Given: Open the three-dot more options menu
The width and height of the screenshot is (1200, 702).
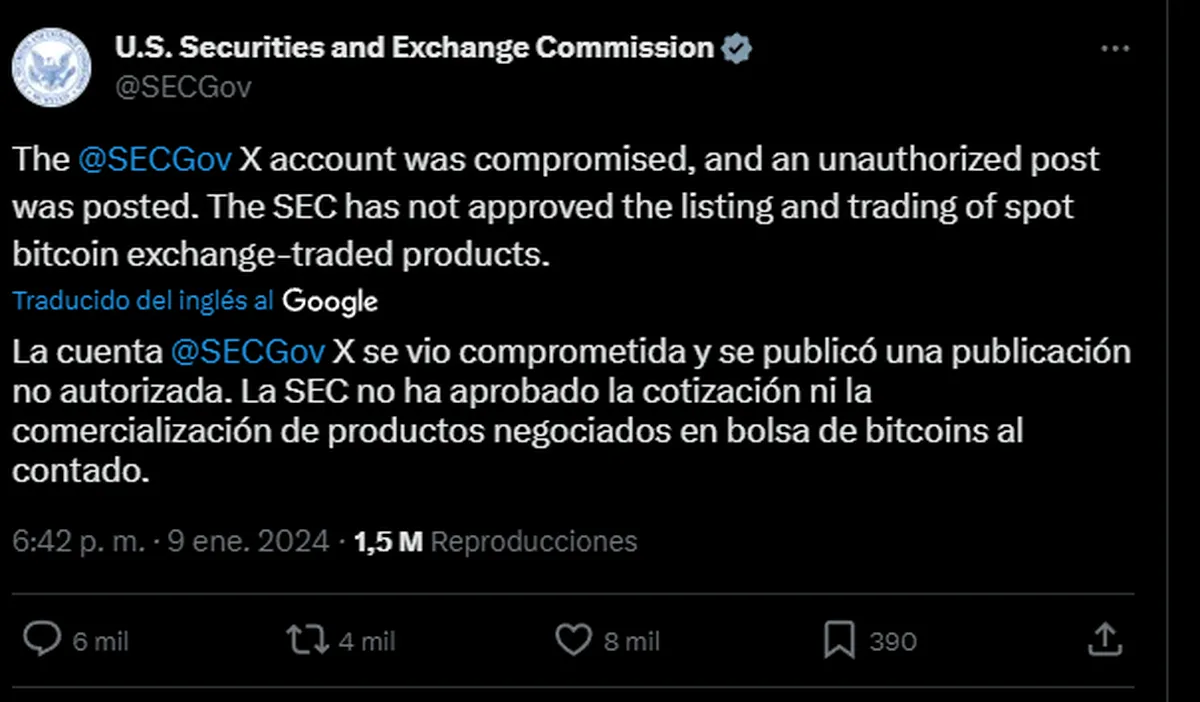Looking at the screenshot, I should (1116, 49).
